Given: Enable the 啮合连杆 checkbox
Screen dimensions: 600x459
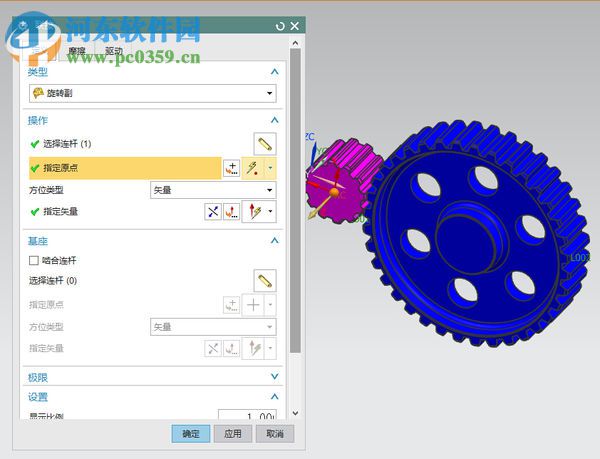Looking at the screenshot, I should 34,260.
